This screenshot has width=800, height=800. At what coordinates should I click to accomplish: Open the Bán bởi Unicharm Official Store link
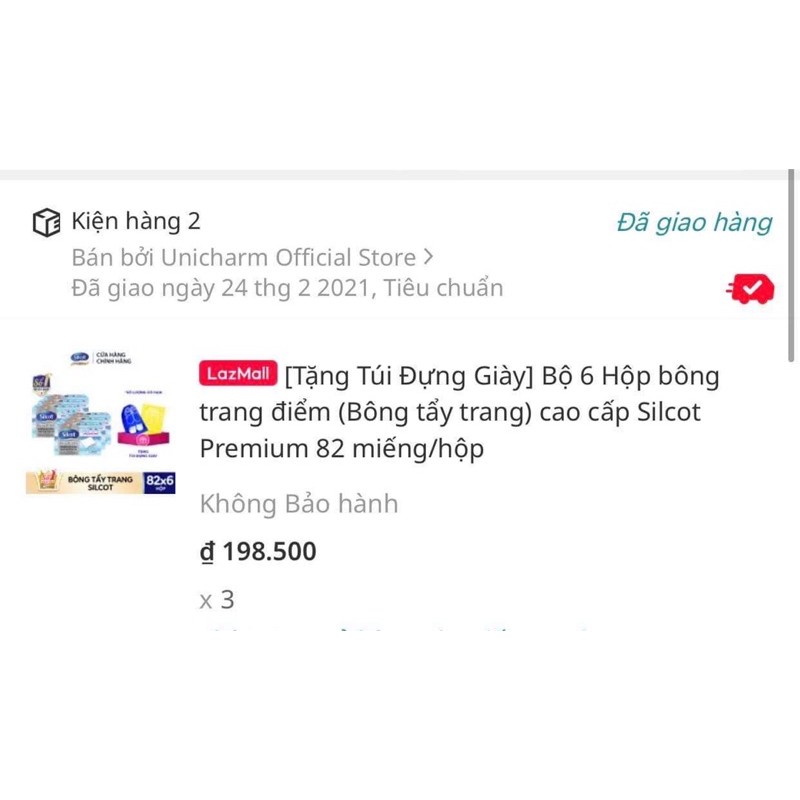[x=252, y=257]
